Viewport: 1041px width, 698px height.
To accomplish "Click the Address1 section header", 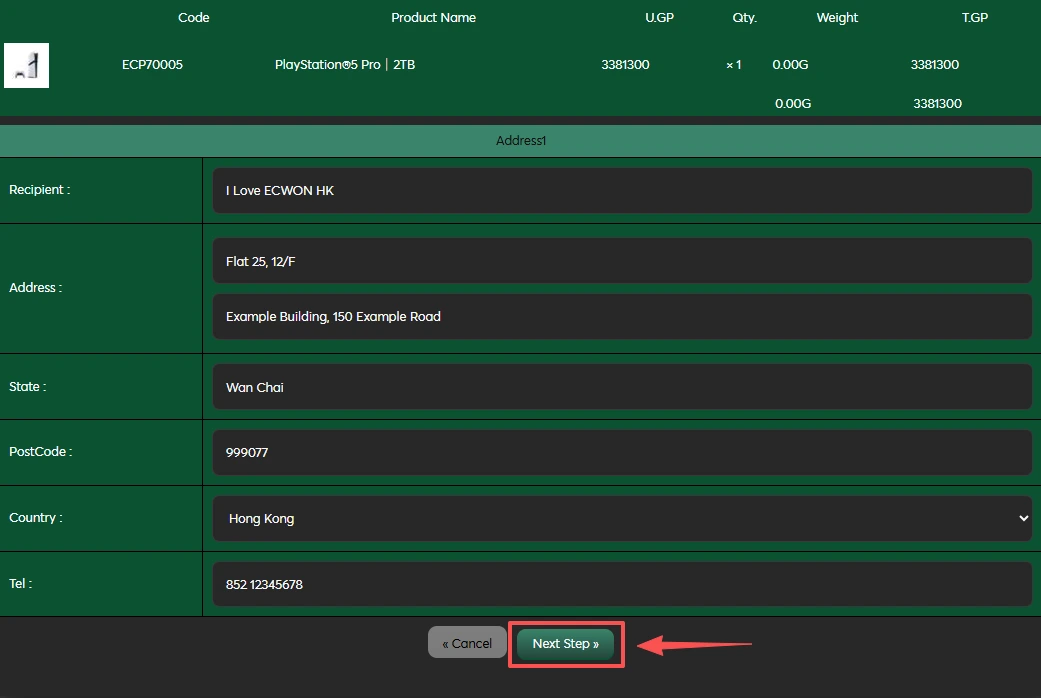I will click(x=520, y=141).
